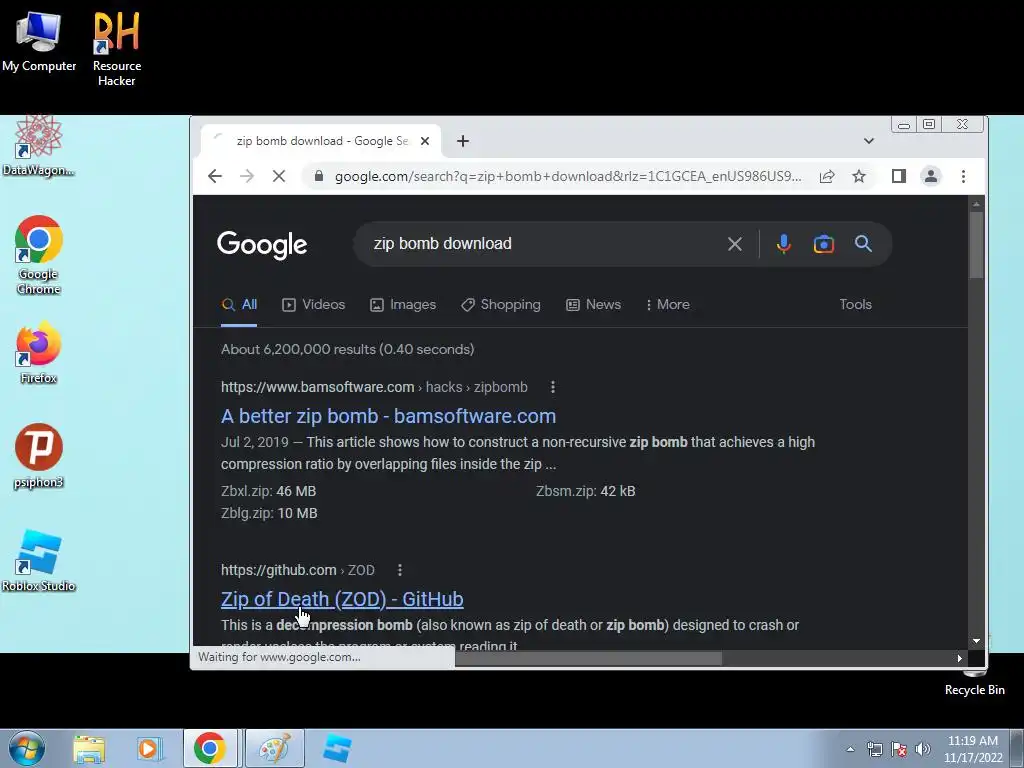Viewport: 1024px width, 768px height.
Task: Open Windows Media Player taskbar icon
Action: [149, 749]
